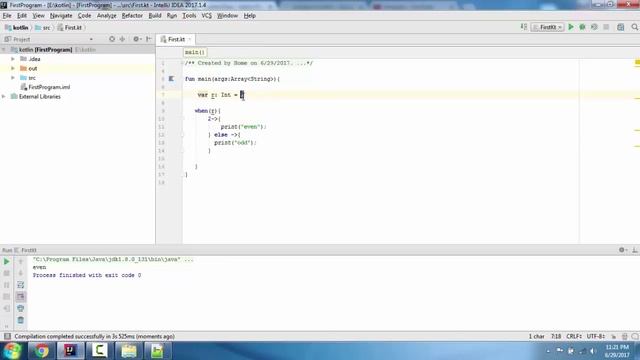Screen dimensions: 640x360
Task: Hide the Project panel
Action: [x=149, y=39]
